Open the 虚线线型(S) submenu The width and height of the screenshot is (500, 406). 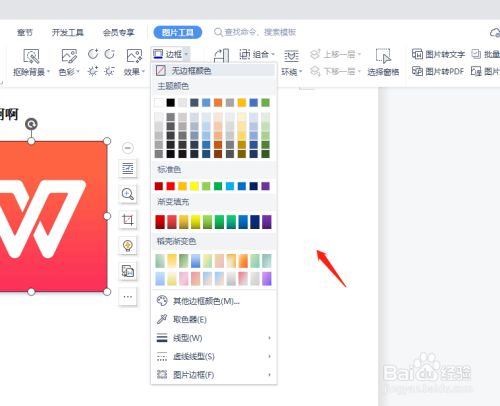click(x=214, y=356)
